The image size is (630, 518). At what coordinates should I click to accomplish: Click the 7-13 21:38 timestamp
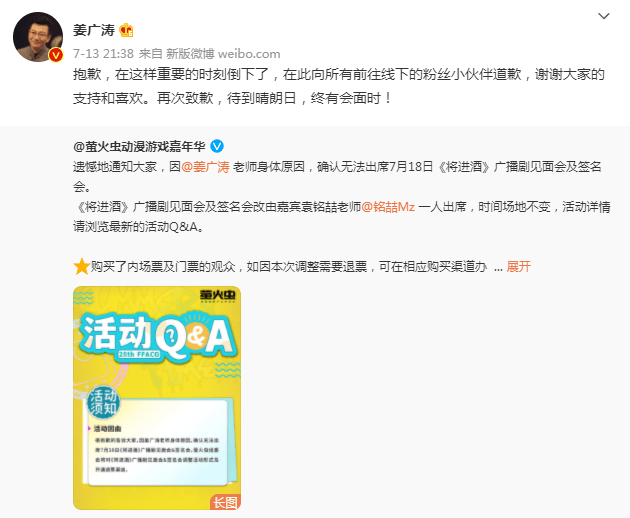103,53
